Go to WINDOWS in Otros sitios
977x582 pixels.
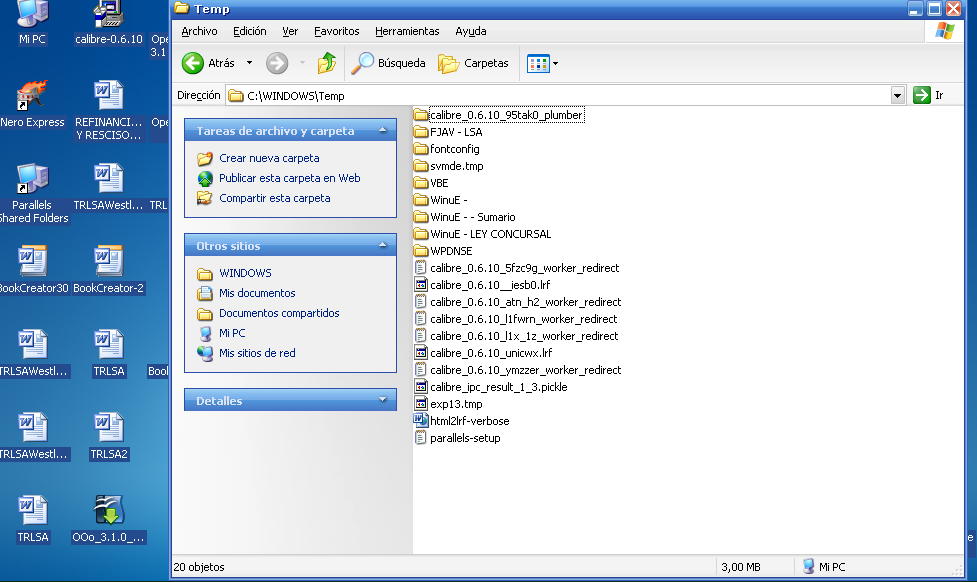(x=245, y=273)
